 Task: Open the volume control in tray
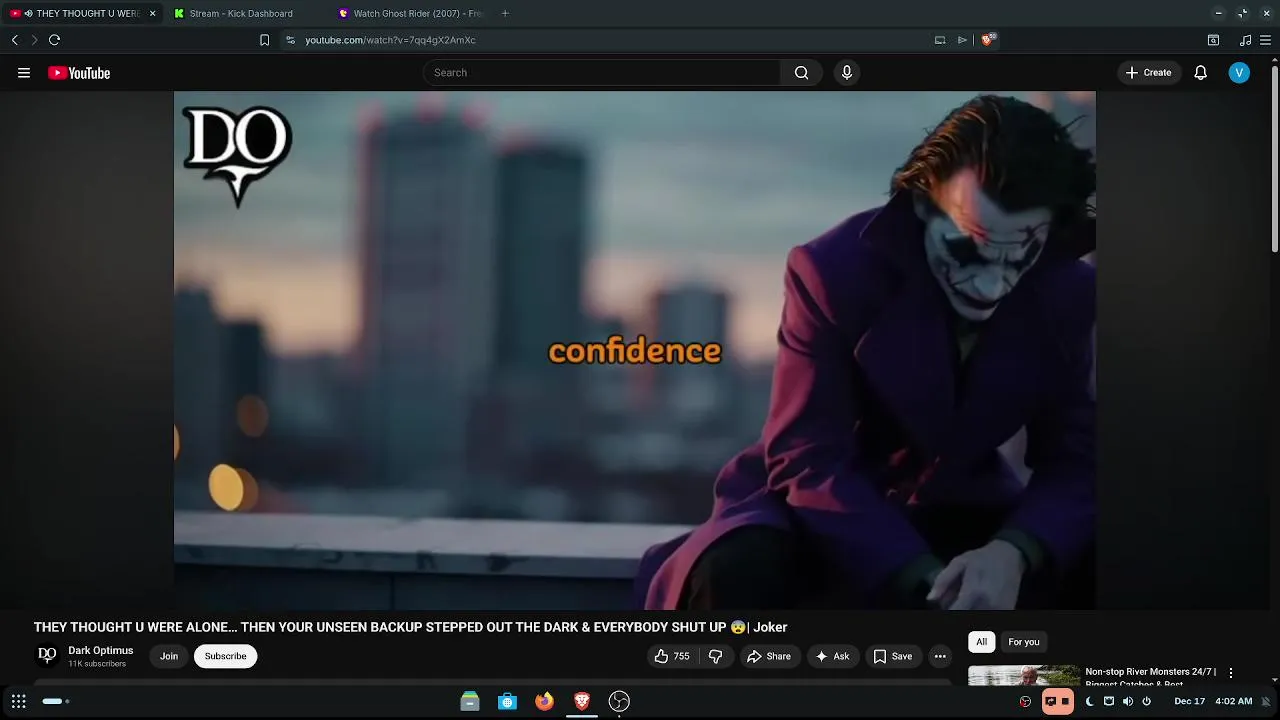[x=1128, y=701]
